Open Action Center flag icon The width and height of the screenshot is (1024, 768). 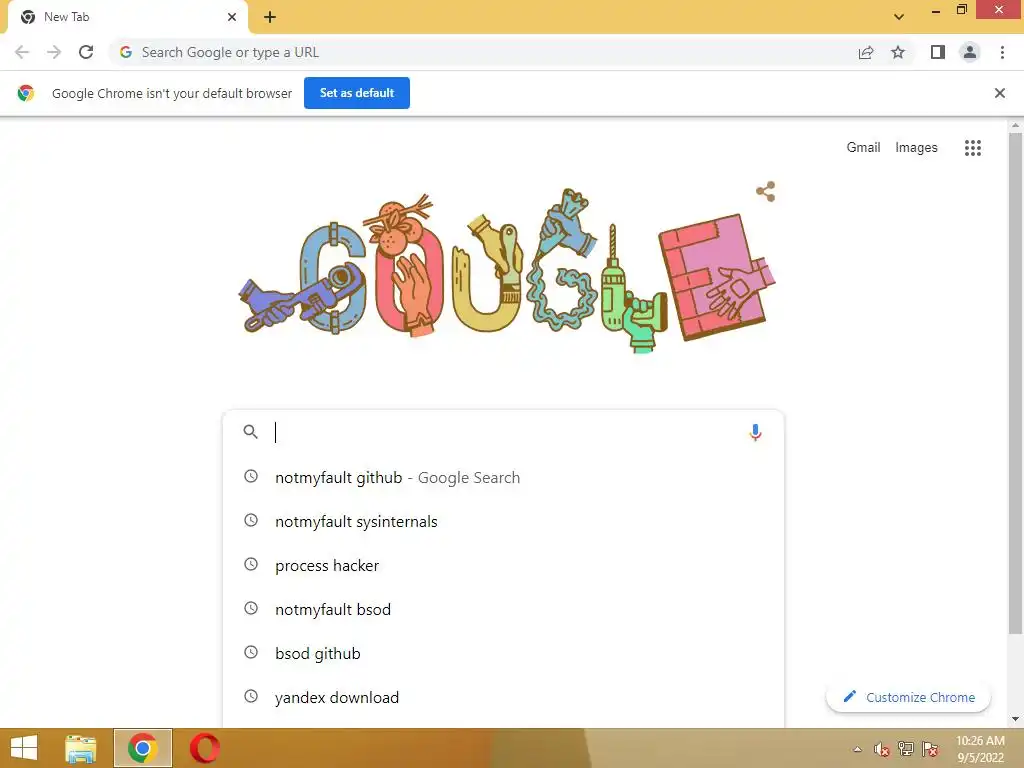coord(930,749)
